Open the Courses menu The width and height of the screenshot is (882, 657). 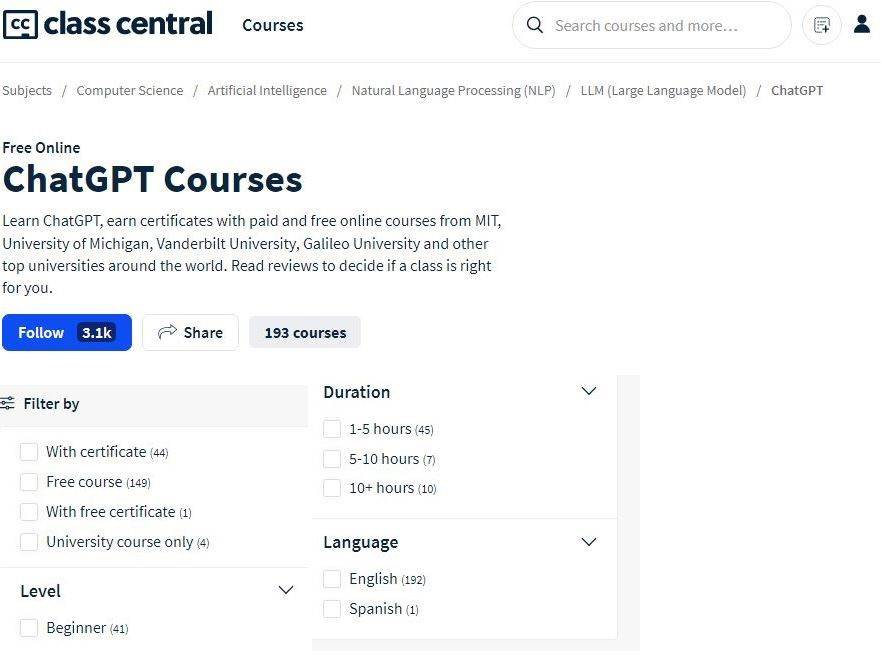click(x=272, y=25)
